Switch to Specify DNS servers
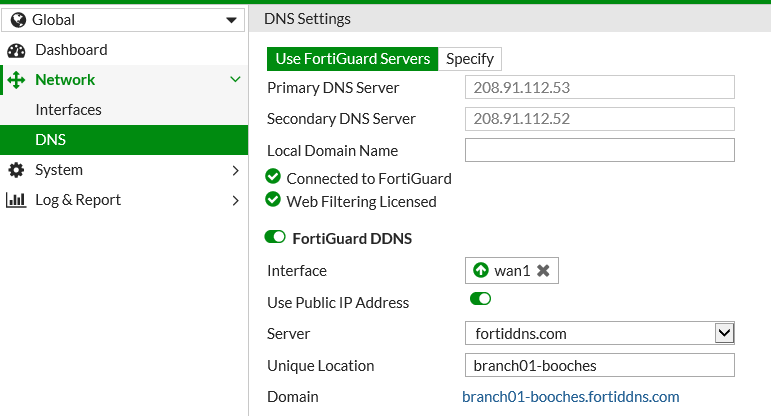This screenshot has height=416, width=771. click(x=470, y=59)
